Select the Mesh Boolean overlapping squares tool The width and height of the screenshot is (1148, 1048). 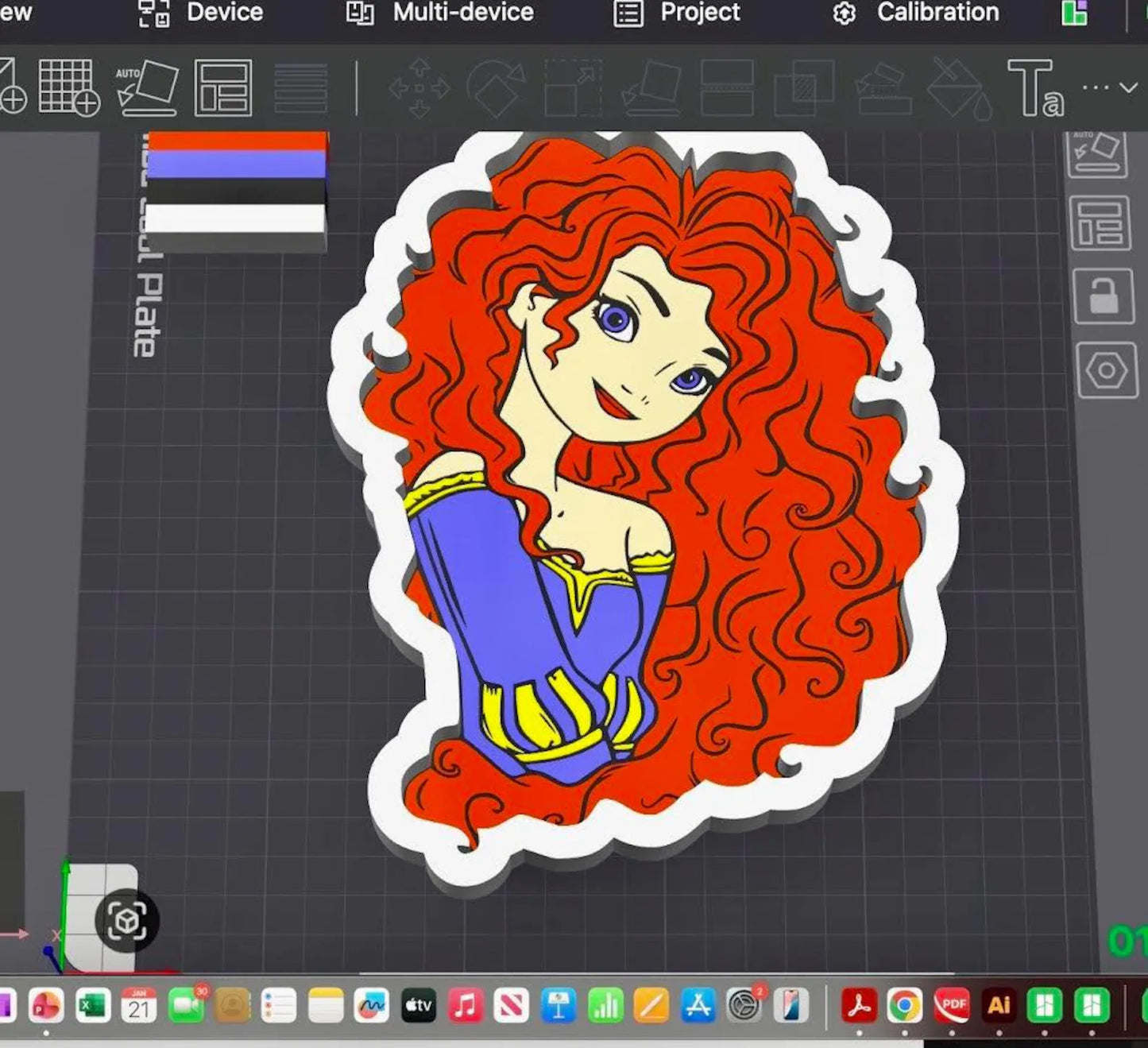click(x=804, y=87)
